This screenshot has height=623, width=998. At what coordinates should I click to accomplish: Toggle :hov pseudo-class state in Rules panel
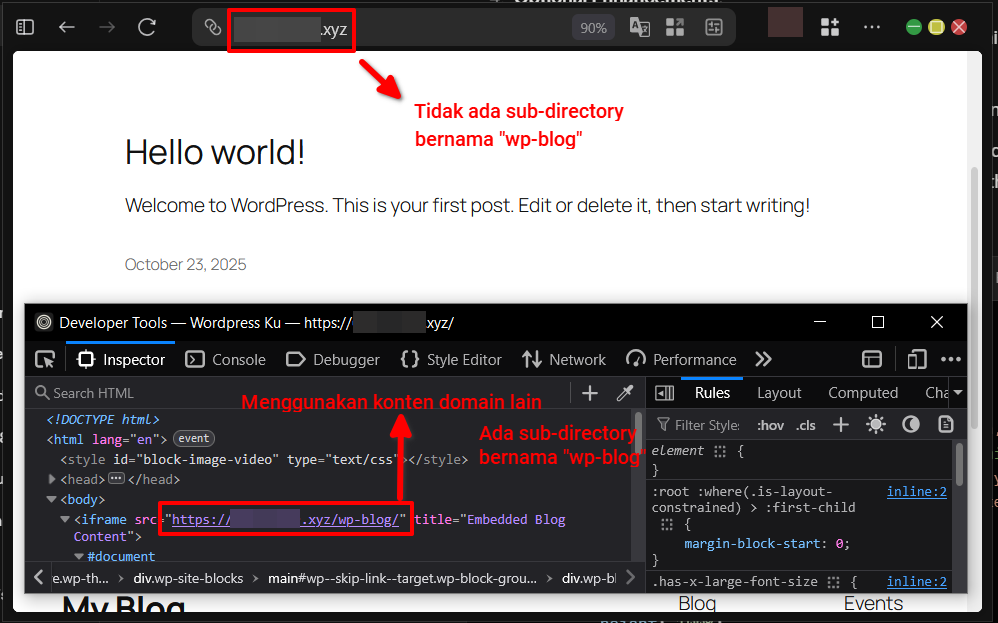click(x=770, y=424)
